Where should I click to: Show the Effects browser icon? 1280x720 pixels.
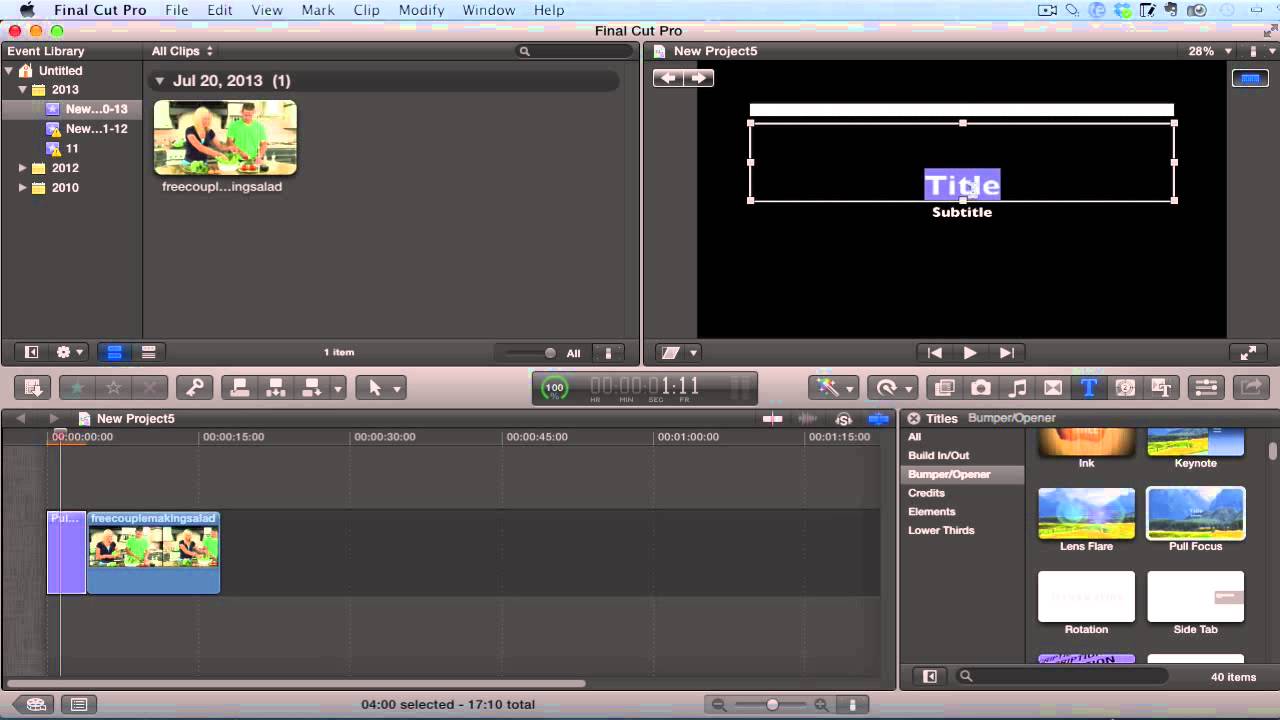coord(944,388)
